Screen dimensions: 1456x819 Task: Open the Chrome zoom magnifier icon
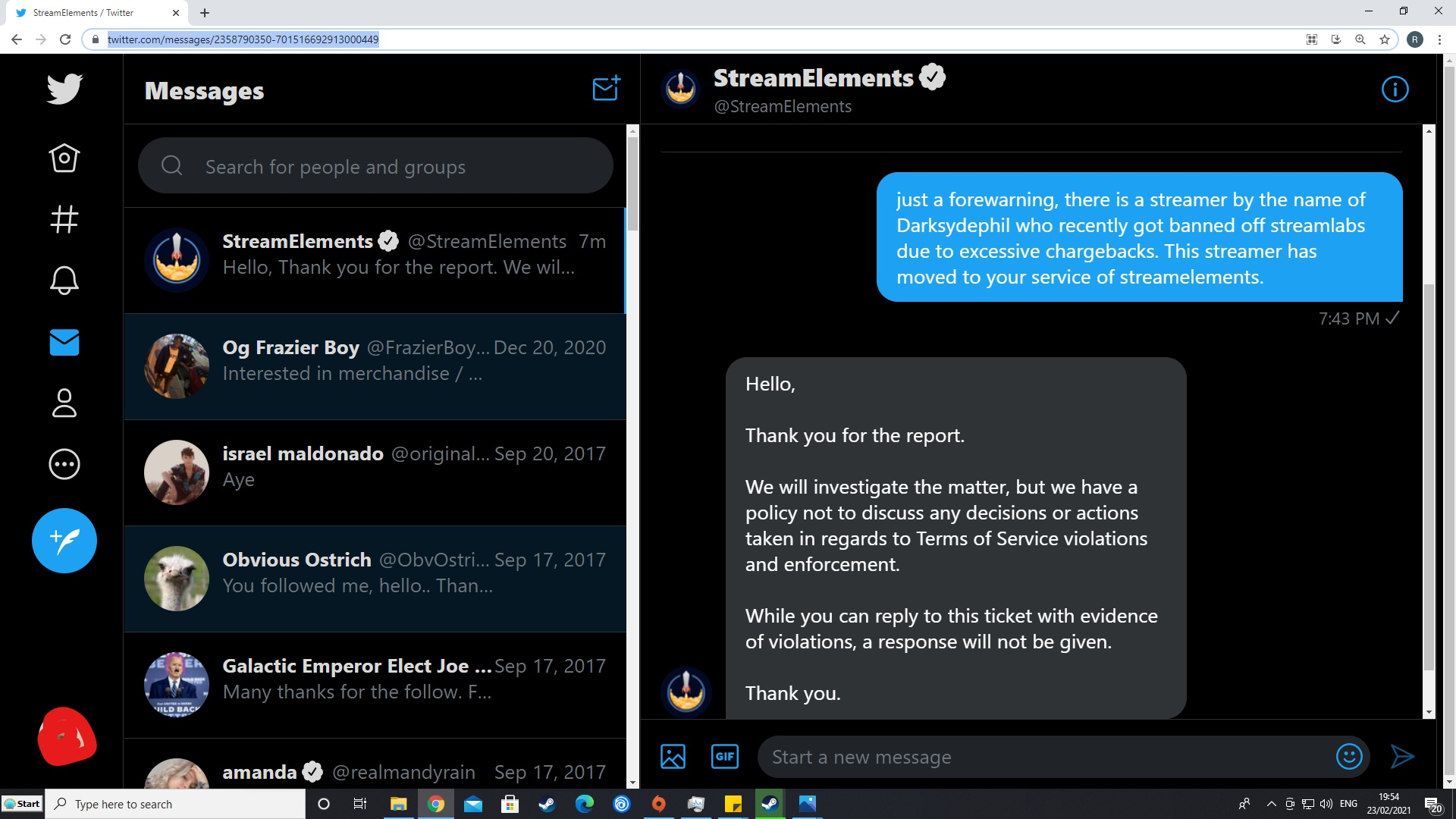pos(1360,39)
